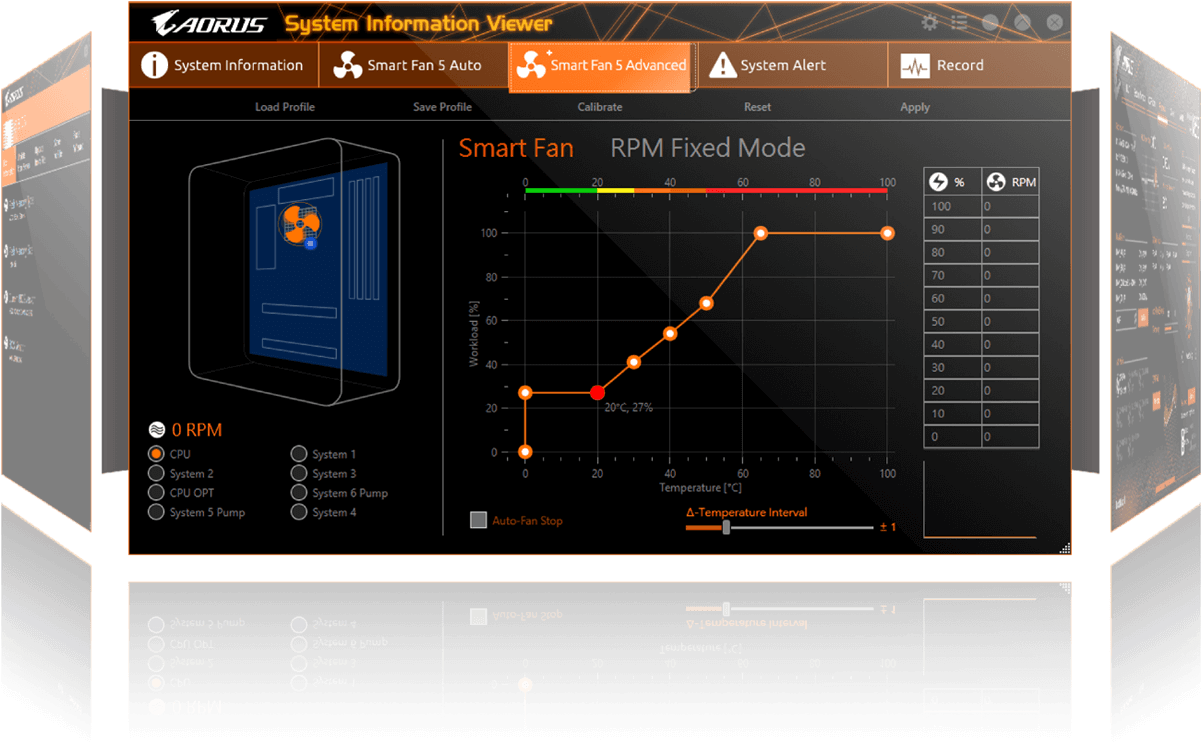Click Apply to save fan settings
This screenshot has height=742, width=1201.
tap(914, 107)
